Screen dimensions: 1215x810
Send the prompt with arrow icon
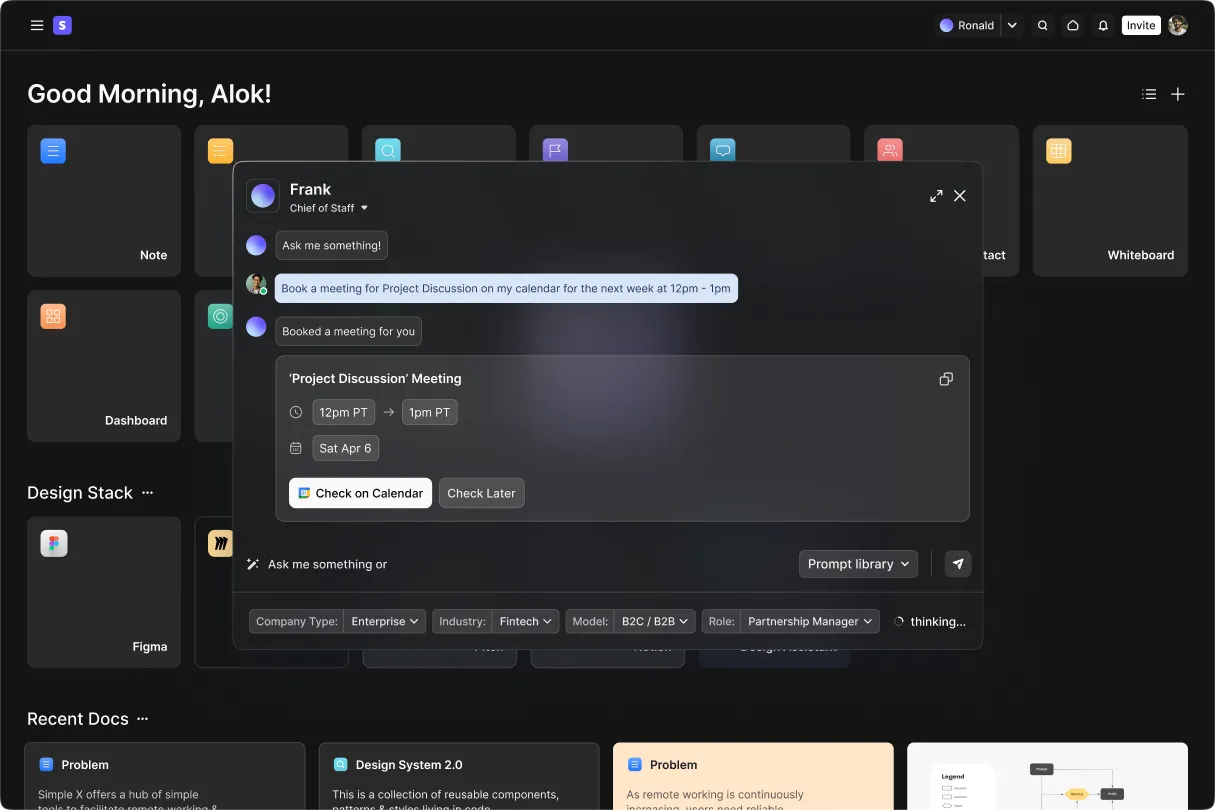pyautogui.click(x=958, y=564)
